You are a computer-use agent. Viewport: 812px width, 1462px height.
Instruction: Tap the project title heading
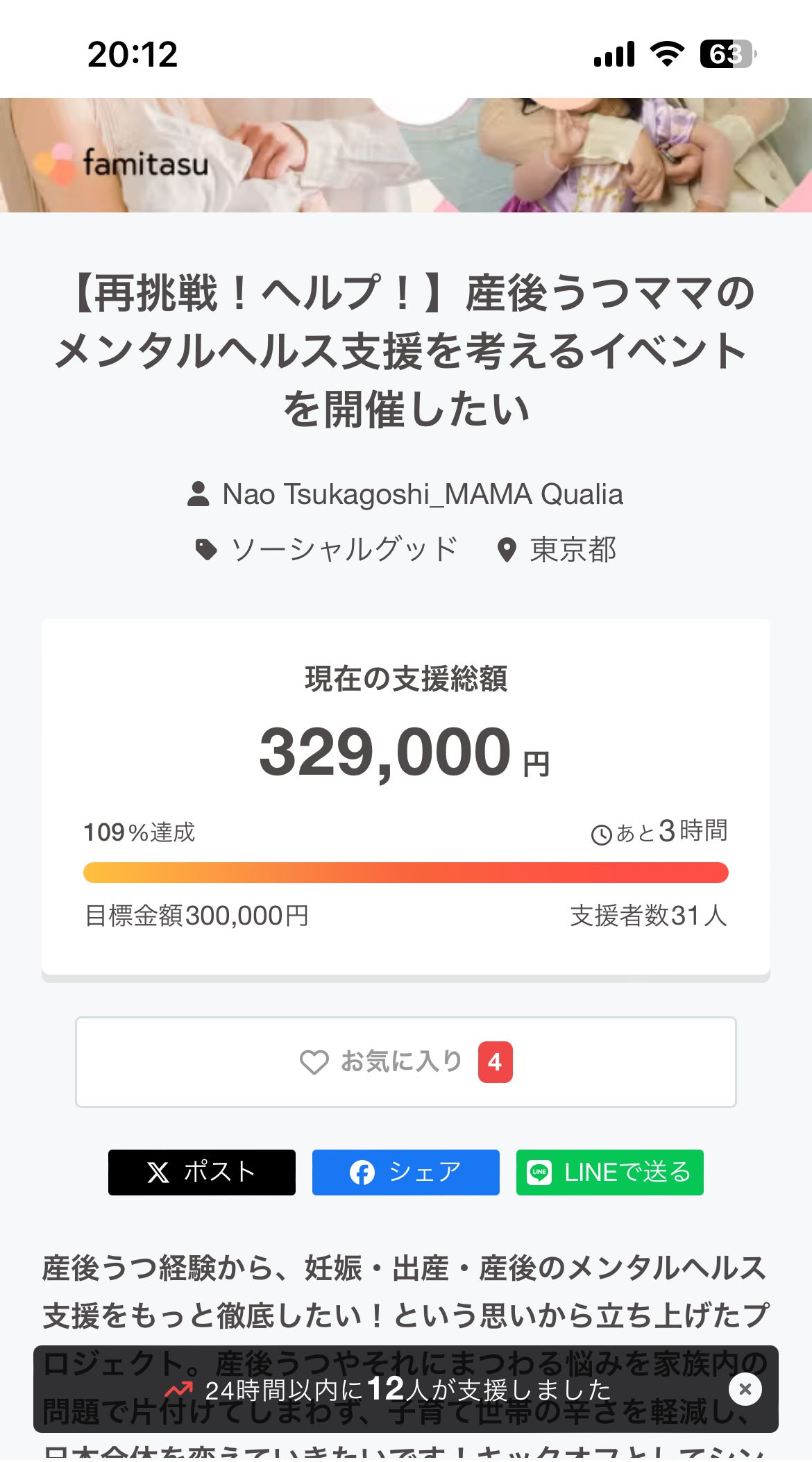click(405, 351)
